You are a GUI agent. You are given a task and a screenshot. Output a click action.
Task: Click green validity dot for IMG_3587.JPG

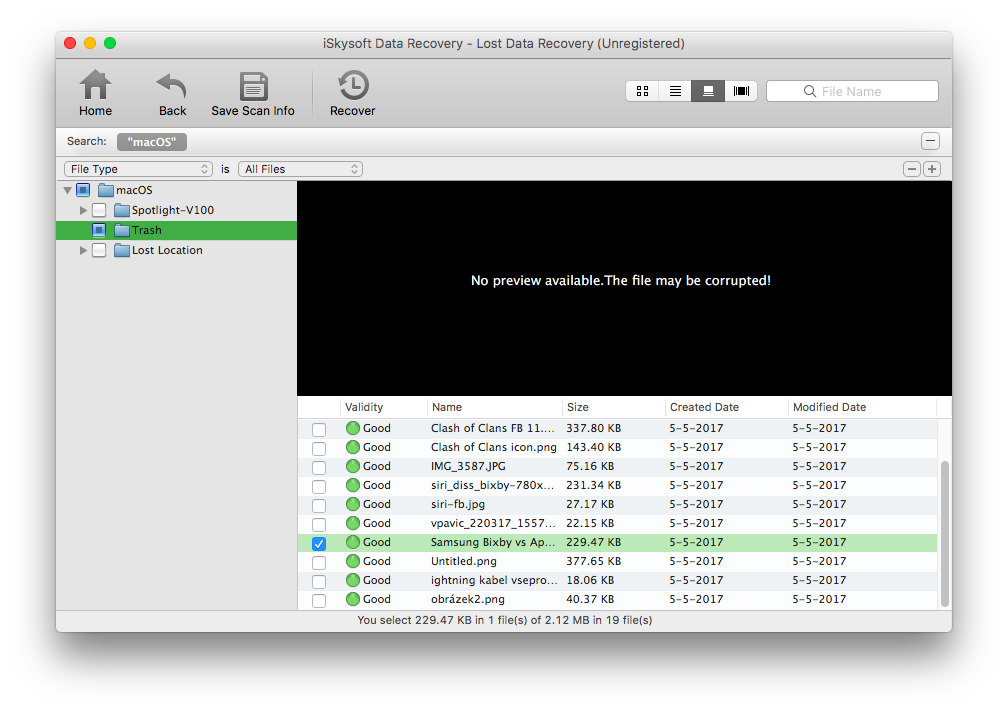point(353,466)
